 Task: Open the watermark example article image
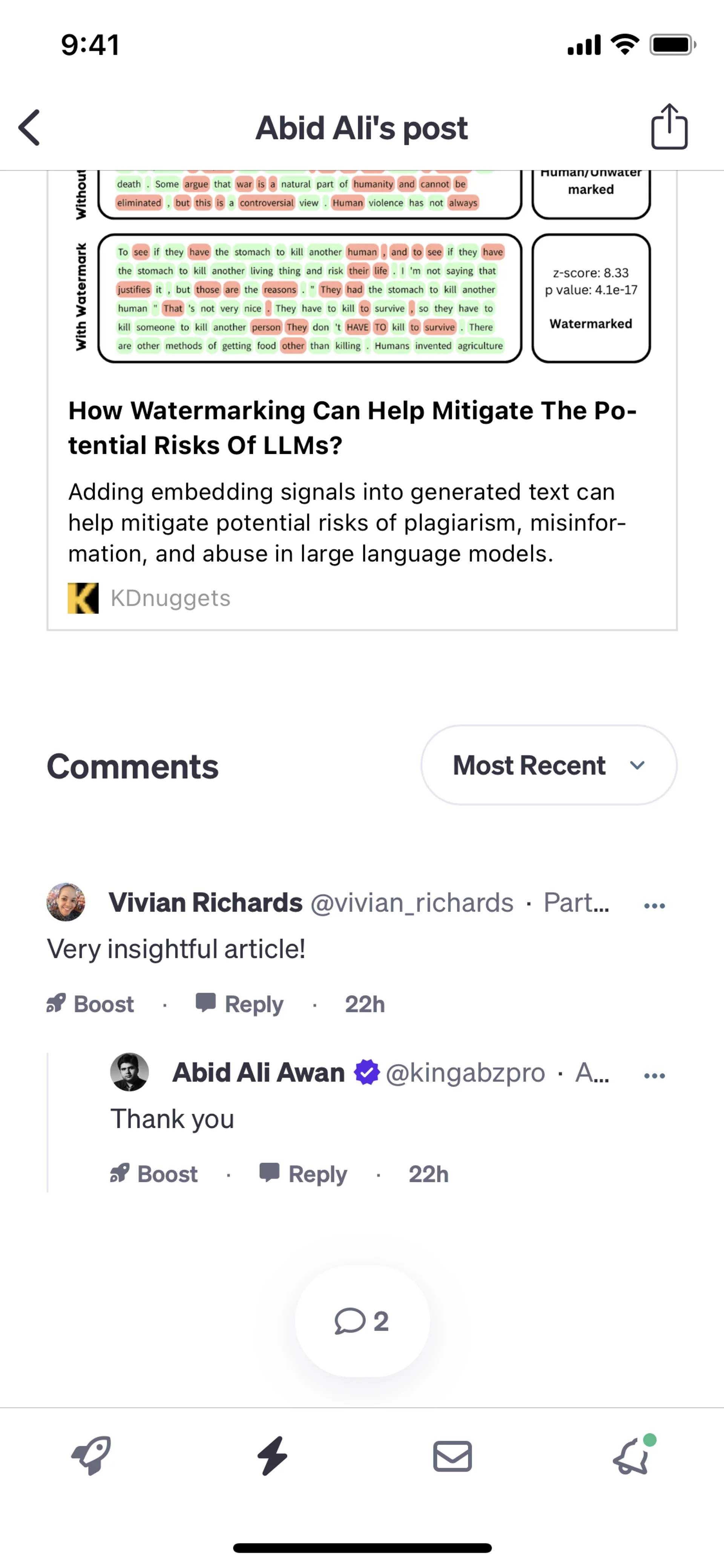[362, 268]
